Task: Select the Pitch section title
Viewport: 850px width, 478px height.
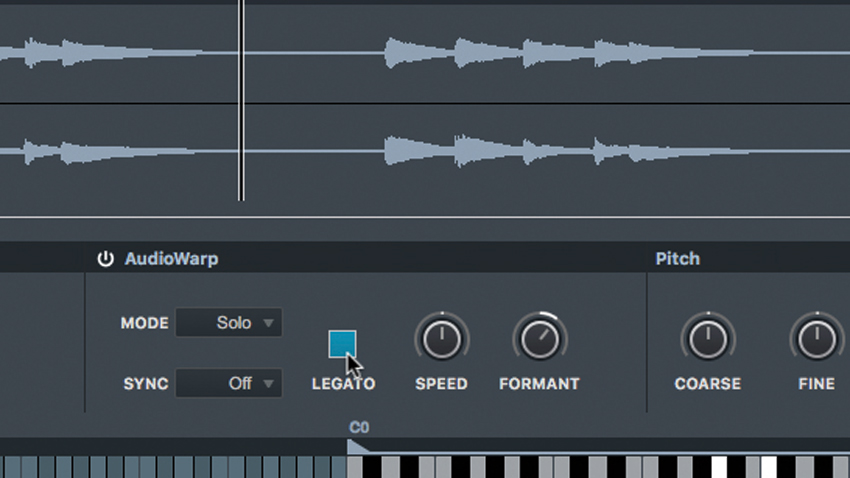Action: (678, 259)
